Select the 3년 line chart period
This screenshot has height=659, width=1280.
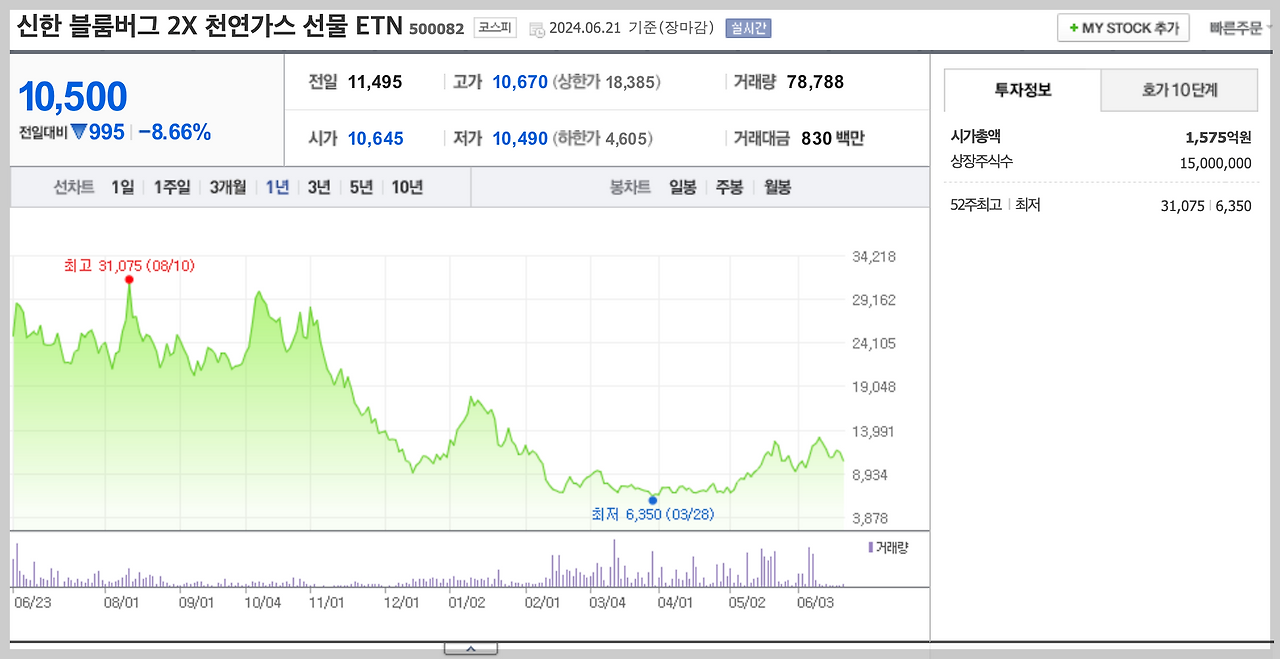click(319, 187)
